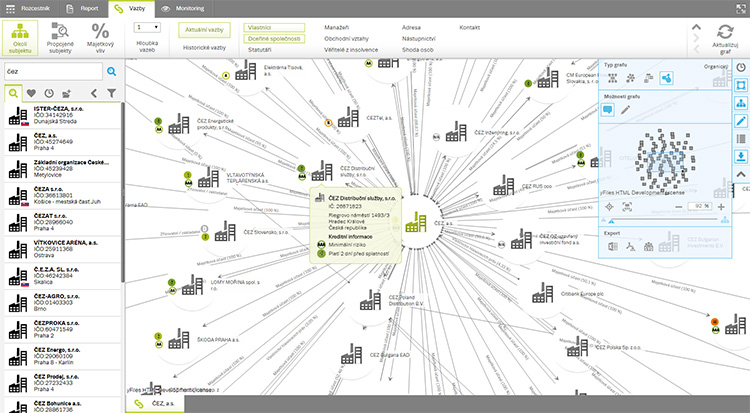Click the pencil icon in Možnosti grafu
This screenshot has width=750, height=413.
[x=625, y=110]
